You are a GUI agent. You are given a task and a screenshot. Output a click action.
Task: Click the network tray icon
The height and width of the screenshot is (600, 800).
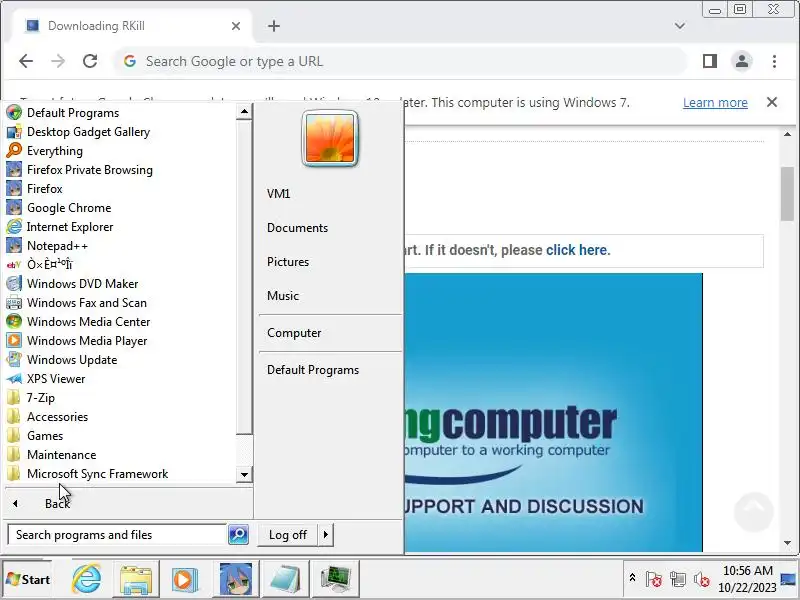coord(678,579)
